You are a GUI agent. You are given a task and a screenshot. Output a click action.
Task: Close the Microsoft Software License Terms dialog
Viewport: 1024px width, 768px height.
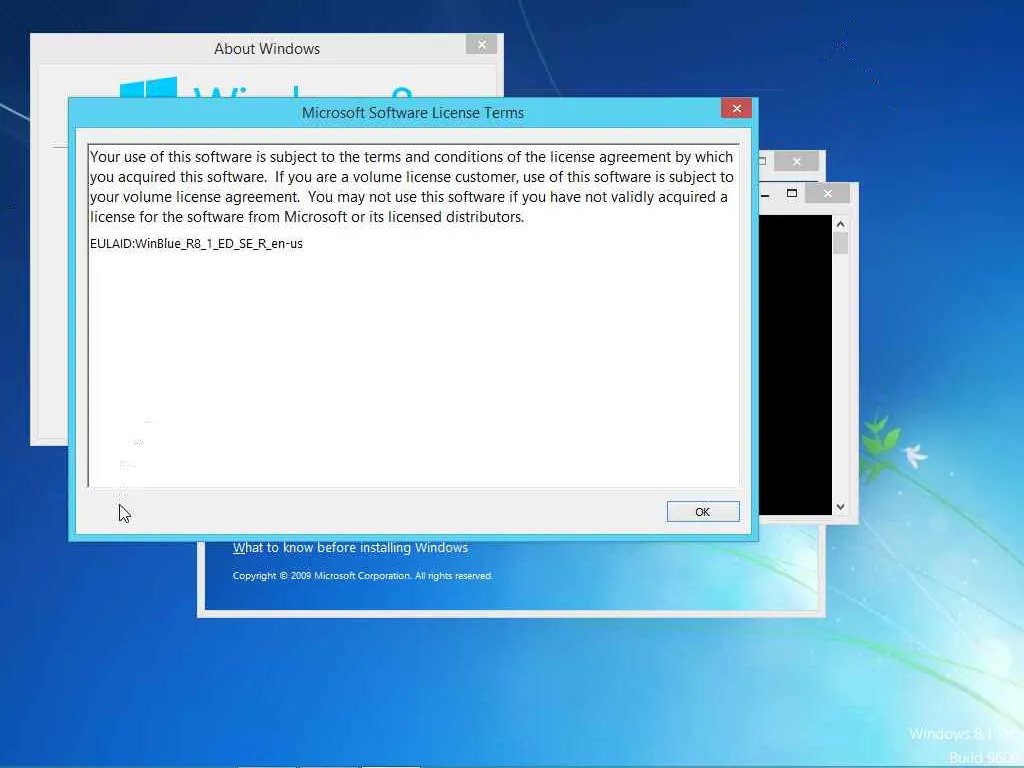click(x=737, y=108)
